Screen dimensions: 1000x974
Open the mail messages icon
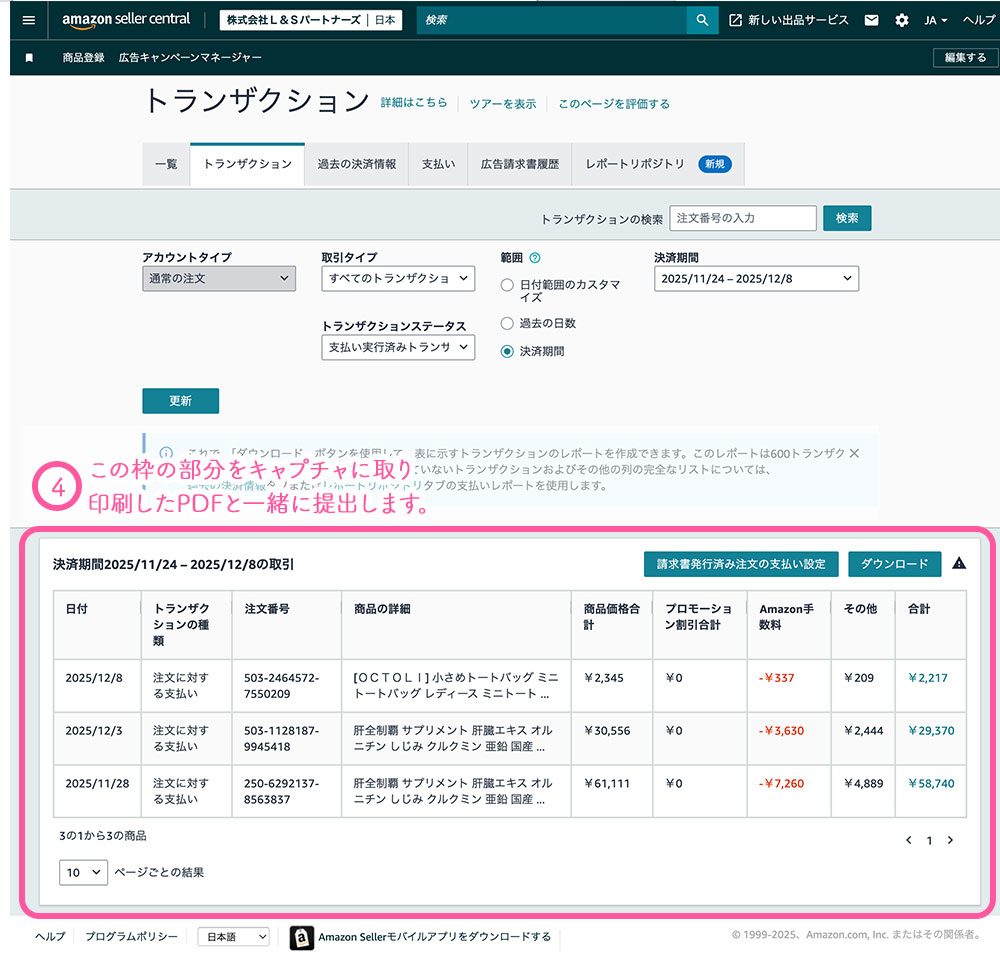pos(872,20)
